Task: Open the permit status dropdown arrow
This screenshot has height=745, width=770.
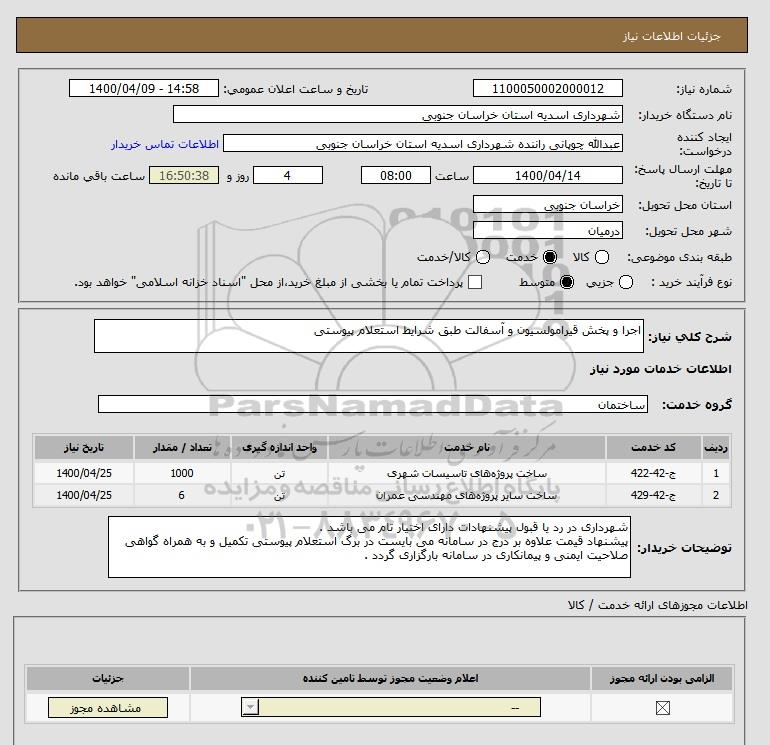Action: click(x=250, y=707)
